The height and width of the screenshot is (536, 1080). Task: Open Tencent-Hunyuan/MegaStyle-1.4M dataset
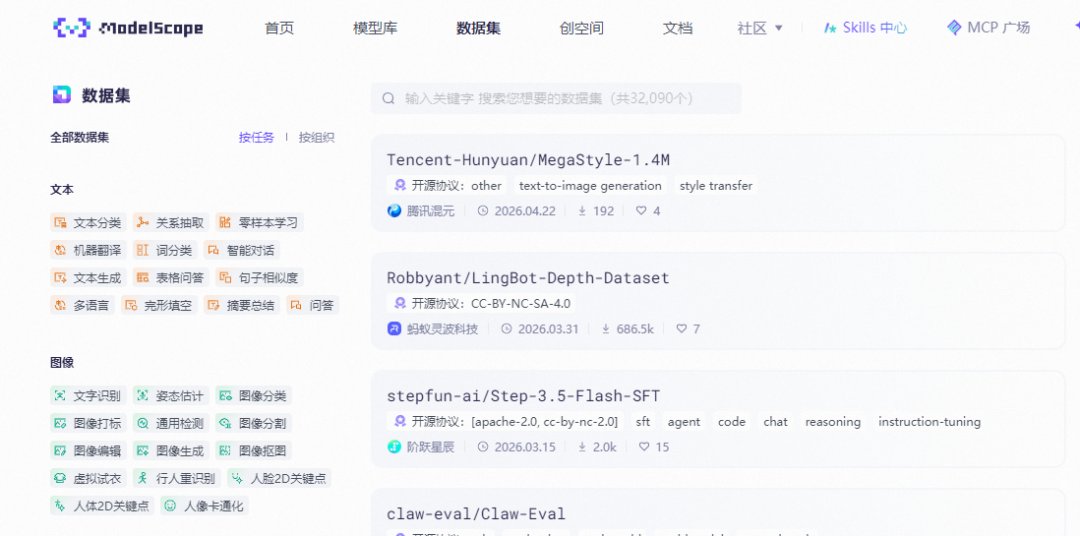tap(528, 160)
